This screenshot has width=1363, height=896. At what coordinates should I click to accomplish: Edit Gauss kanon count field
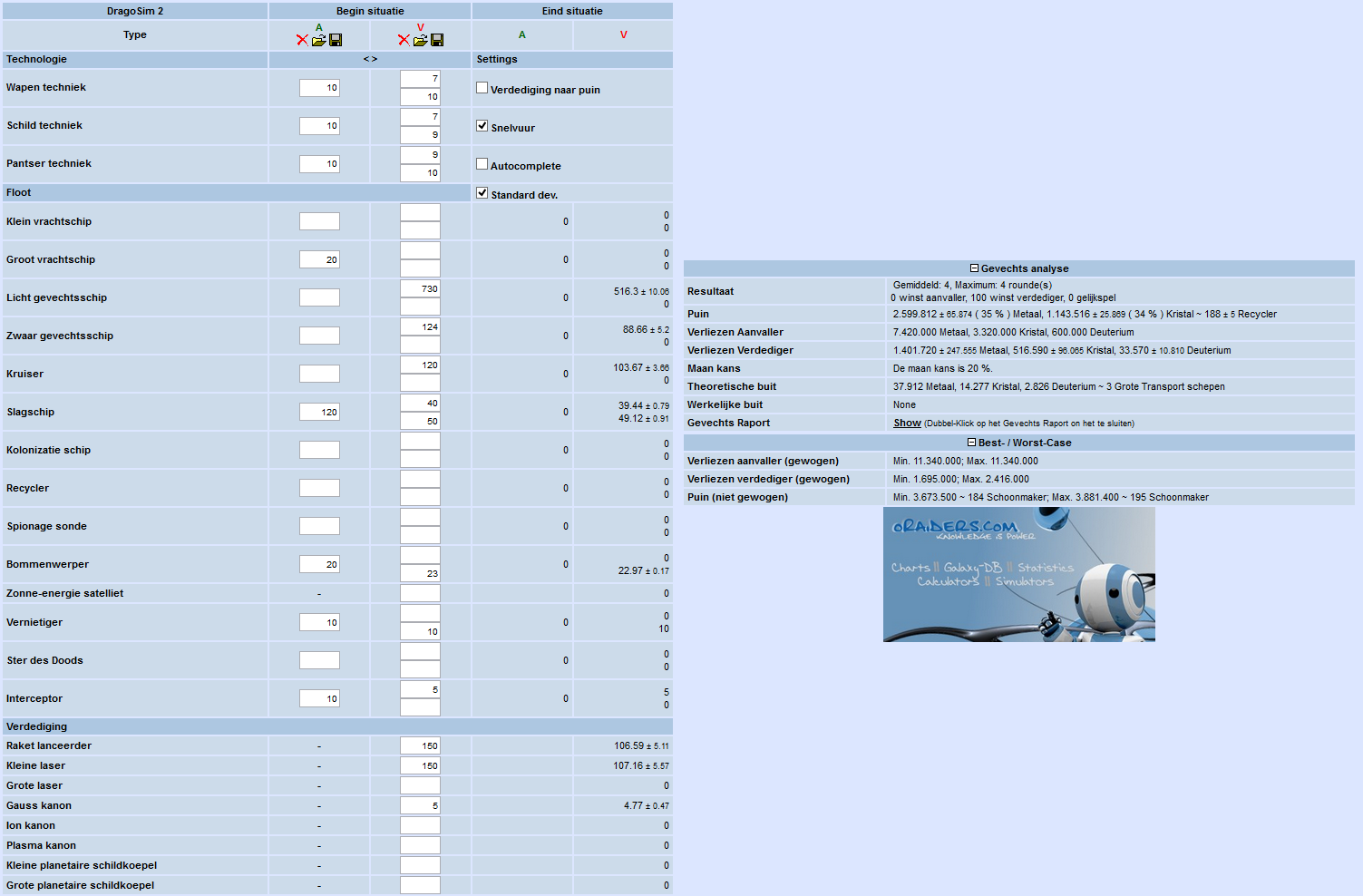(420, 805)
